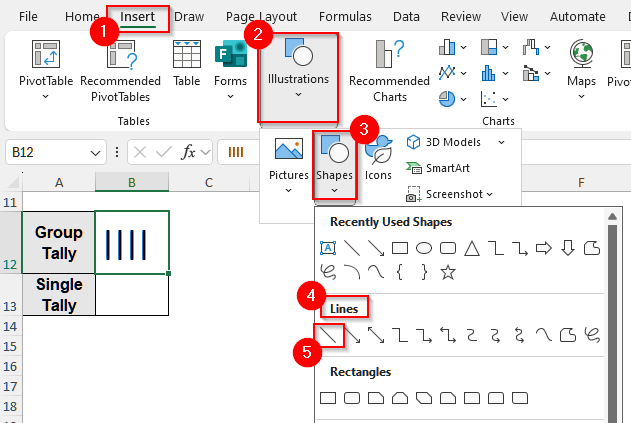The height and width of the screenshot is (423, 631).
Task: Open the waterfall chart dropdown
Action: click(547, 47)
